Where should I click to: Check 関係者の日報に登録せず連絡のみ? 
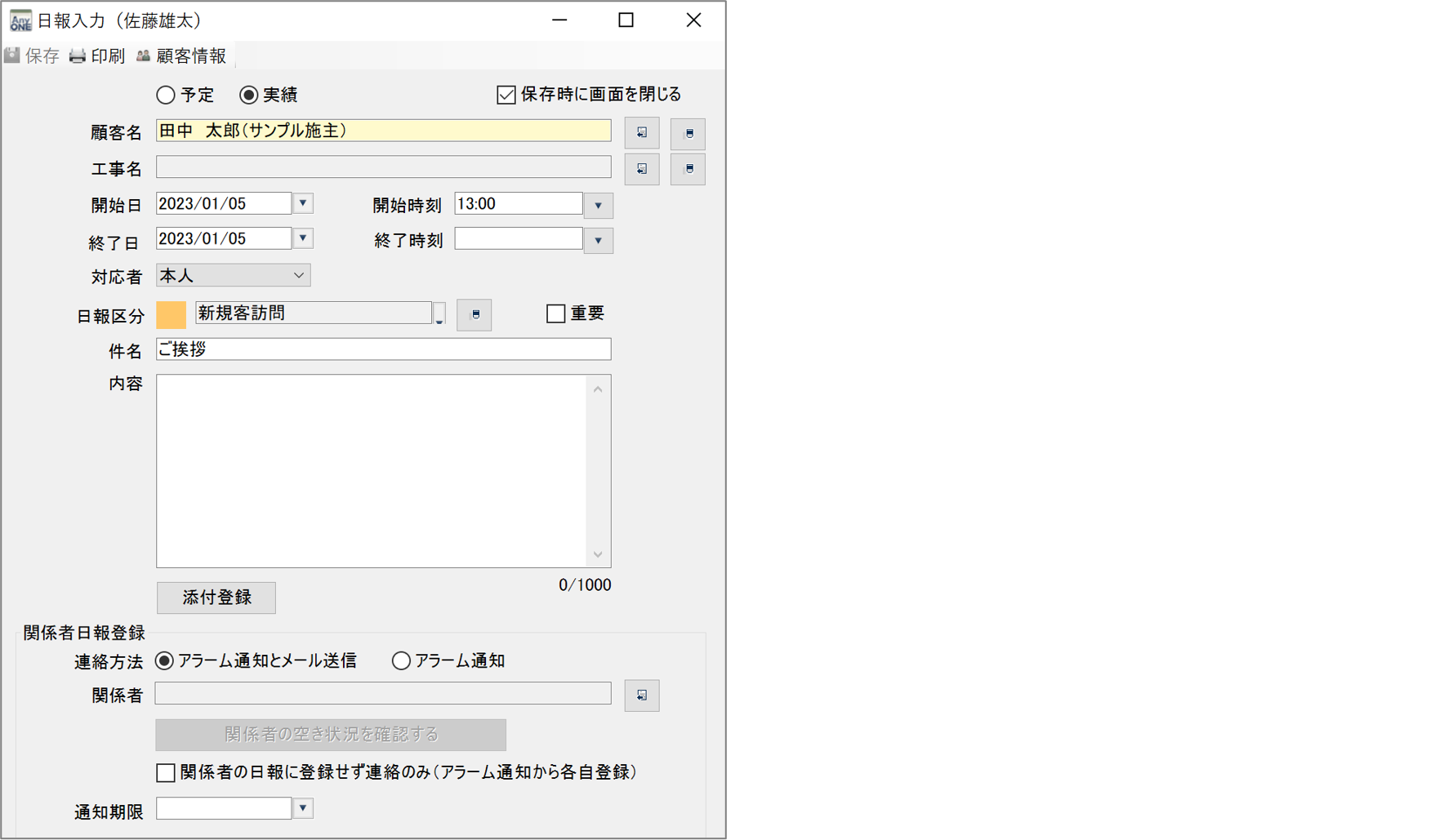165,772
